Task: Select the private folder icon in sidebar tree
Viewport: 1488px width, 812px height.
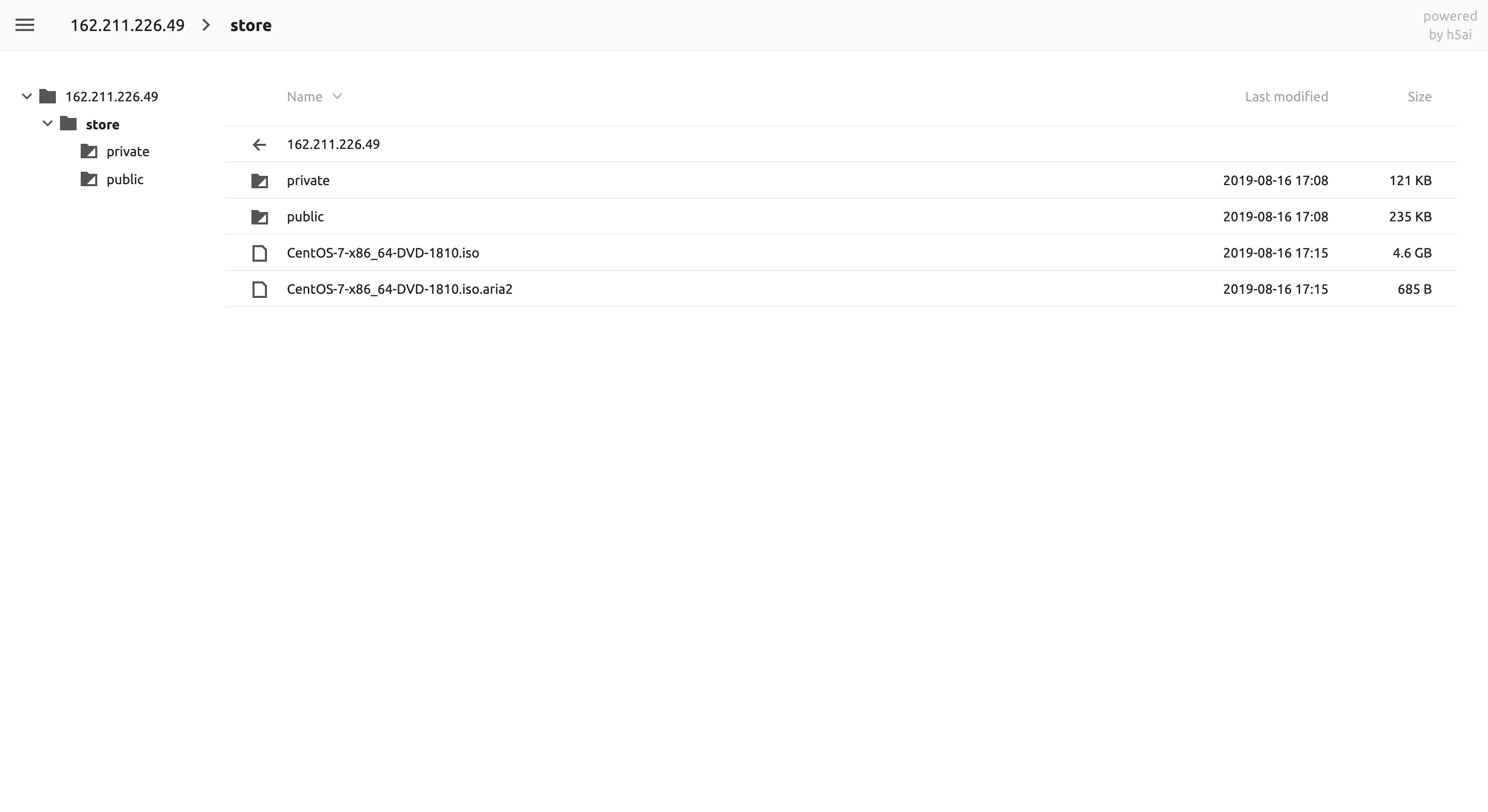Action: pyautogui.click(x=90, y=152)
